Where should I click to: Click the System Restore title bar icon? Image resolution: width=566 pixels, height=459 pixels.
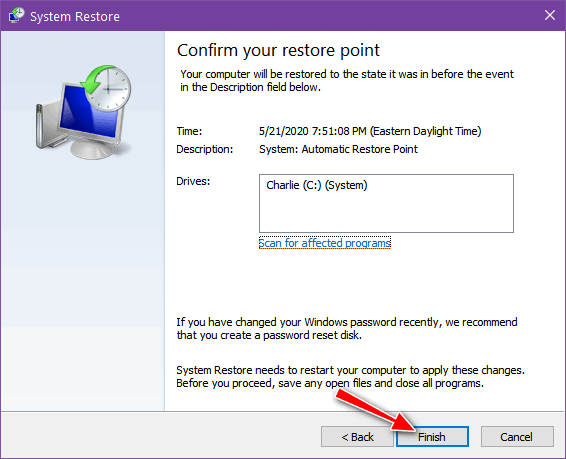pos(16,16)
